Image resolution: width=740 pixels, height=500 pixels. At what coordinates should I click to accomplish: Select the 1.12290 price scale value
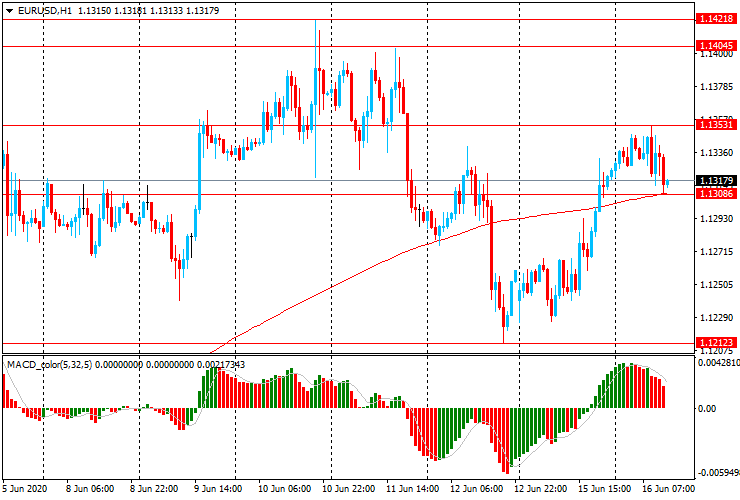click(x=717, y=318)
